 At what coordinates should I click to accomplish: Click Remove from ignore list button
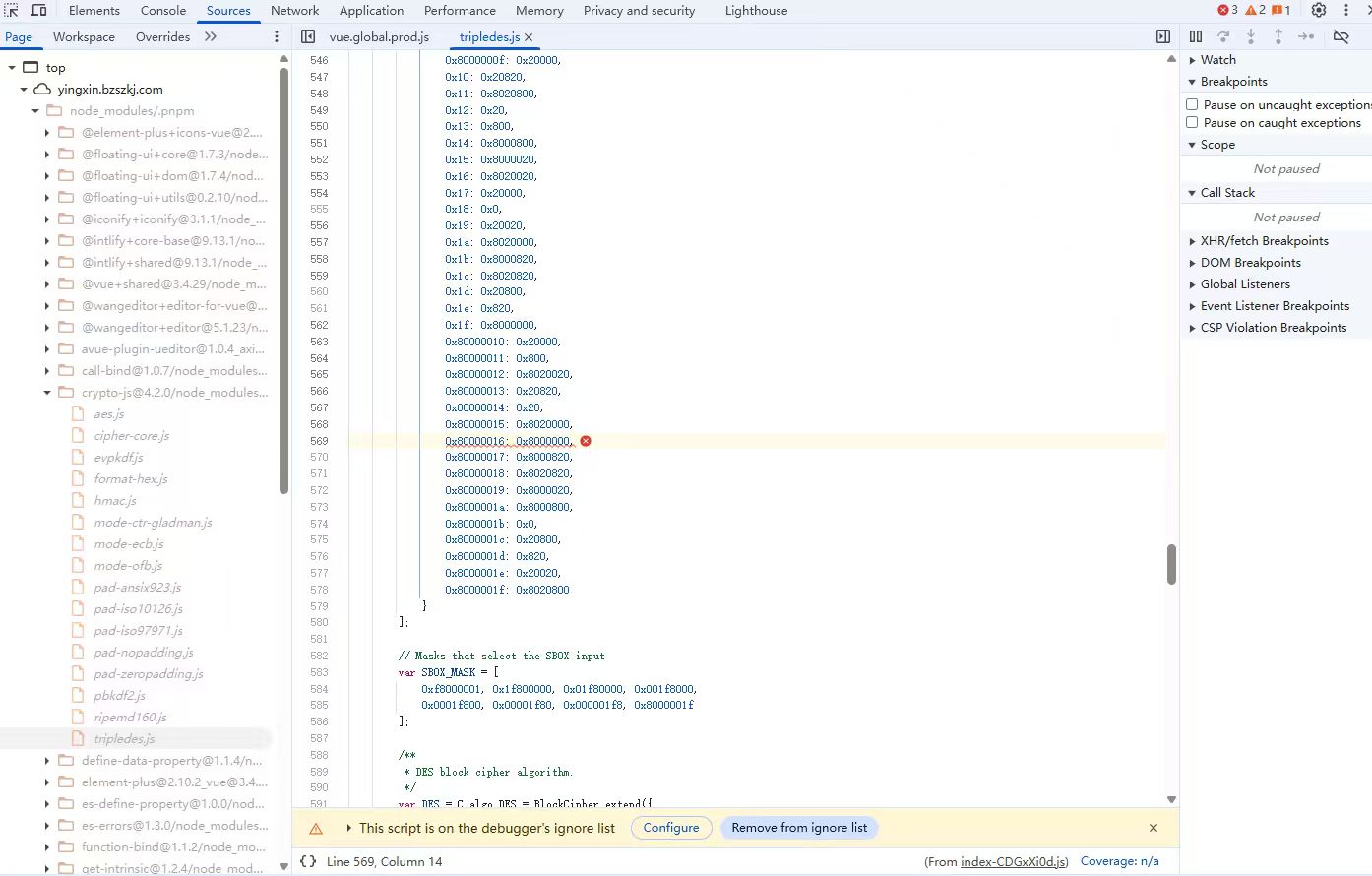799,828
